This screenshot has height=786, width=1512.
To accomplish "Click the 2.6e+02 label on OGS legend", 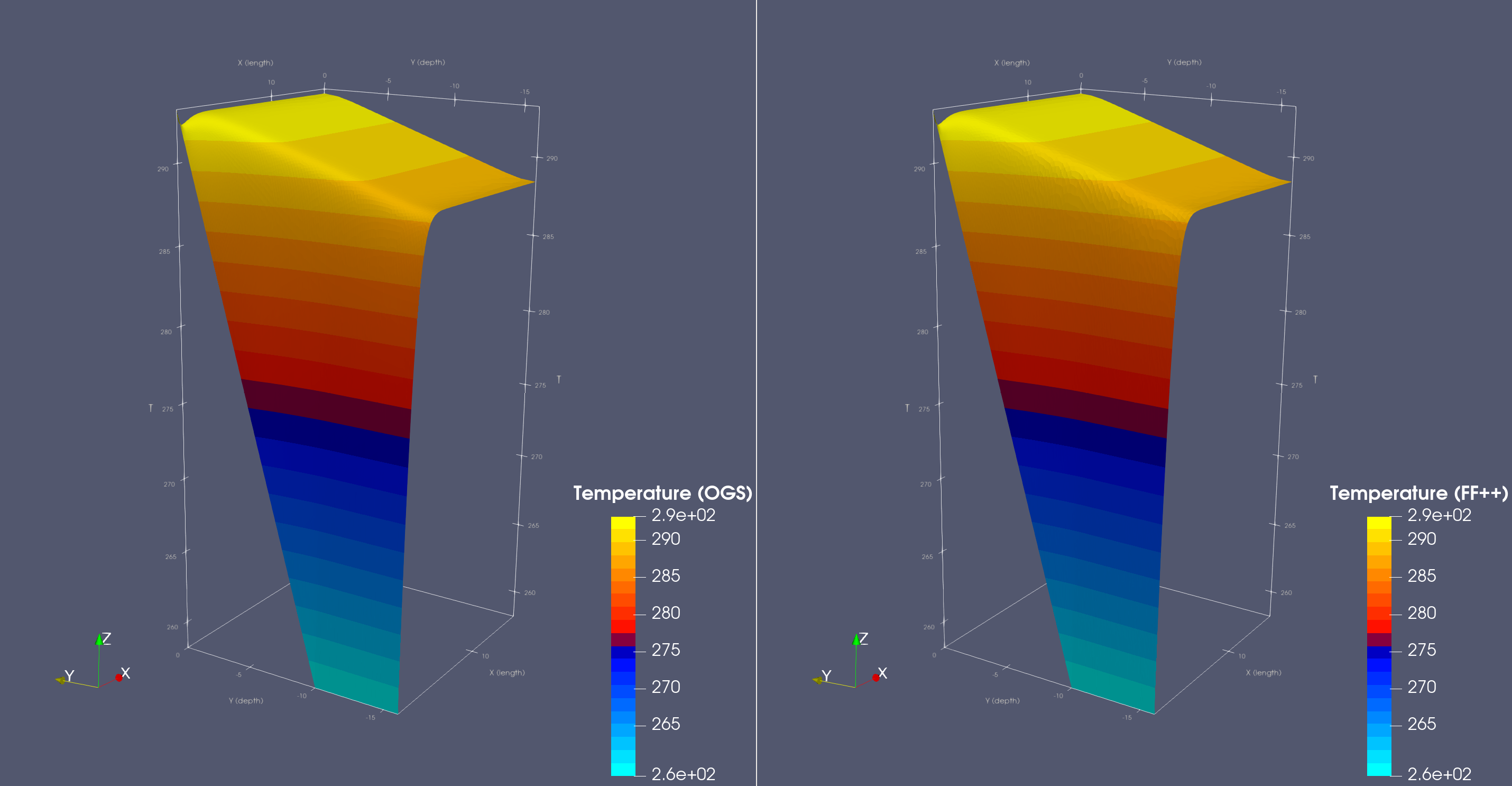I will [x=683, y=774].
